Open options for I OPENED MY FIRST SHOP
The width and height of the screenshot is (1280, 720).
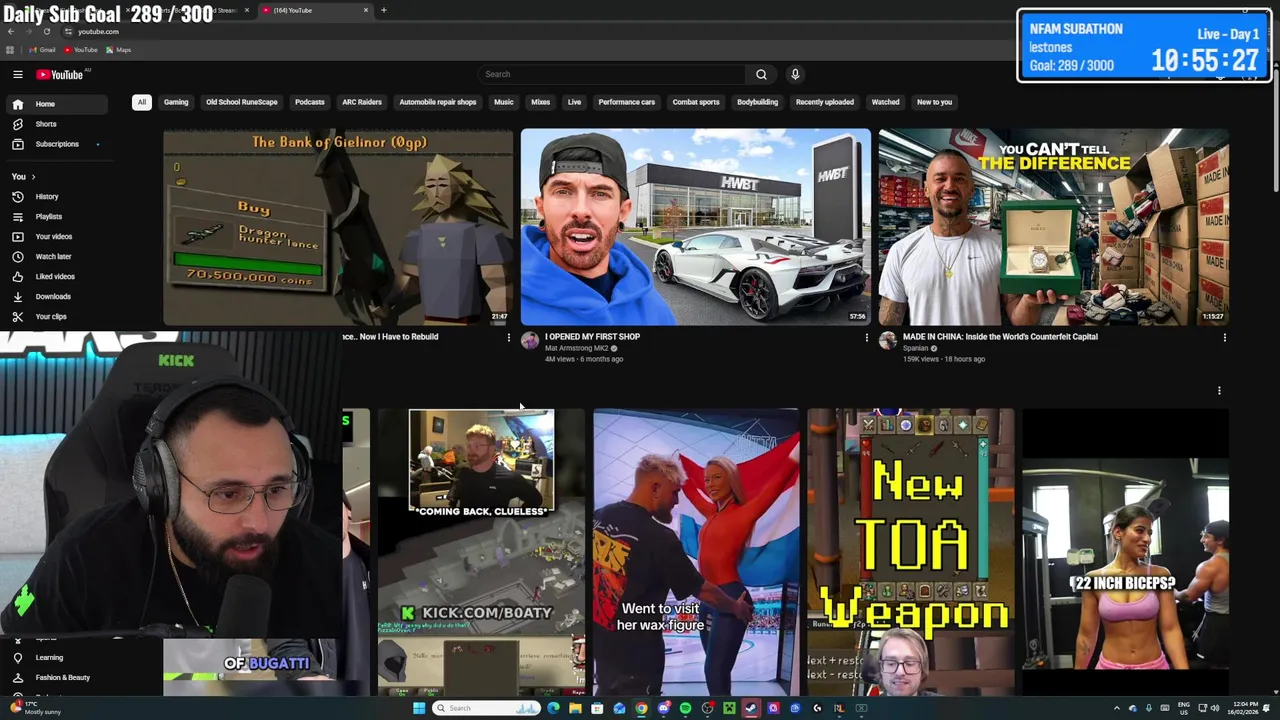(x=867, y=338)
